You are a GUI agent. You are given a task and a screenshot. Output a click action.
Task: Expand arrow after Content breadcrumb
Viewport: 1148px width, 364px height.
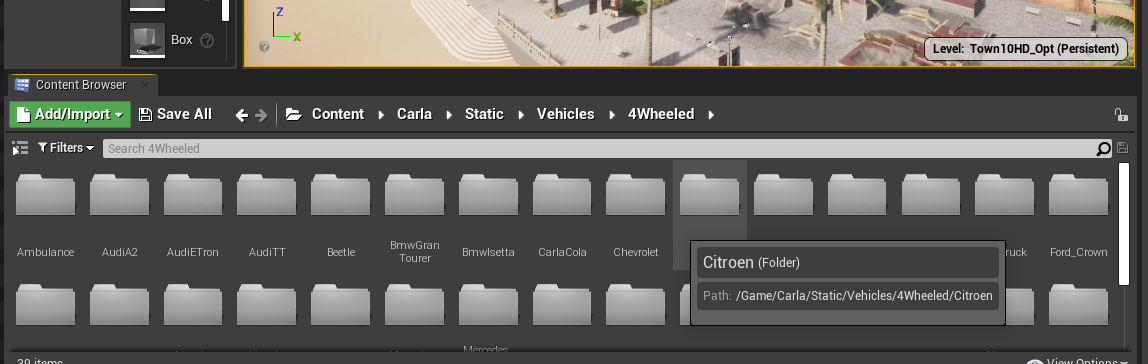[381, 115]
